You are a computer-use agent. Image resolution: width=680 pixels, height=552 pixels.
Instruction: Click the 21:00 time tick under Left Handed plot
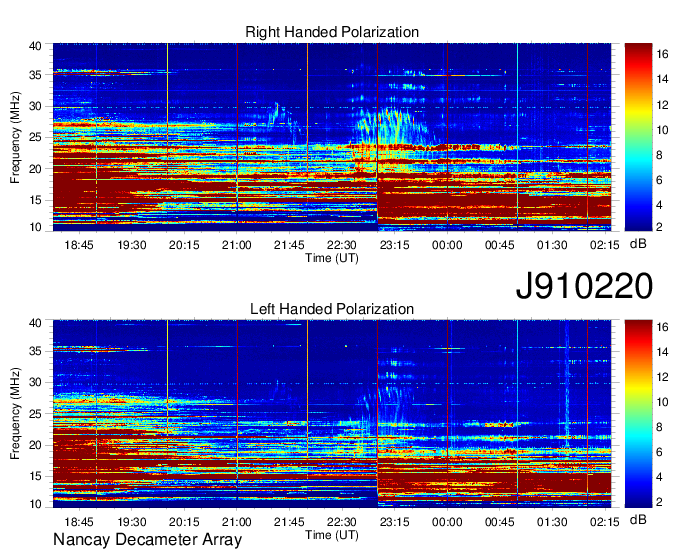click(237, 522)
